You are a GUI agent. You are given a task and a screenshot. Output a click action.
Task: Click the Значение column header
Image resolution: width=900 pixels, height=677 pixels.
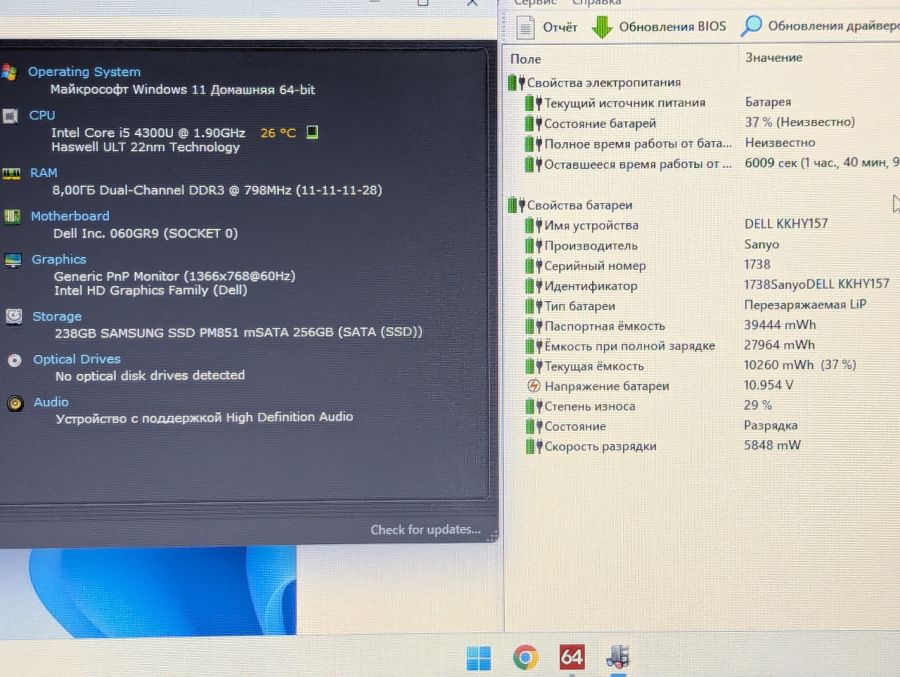click(774, 57)
